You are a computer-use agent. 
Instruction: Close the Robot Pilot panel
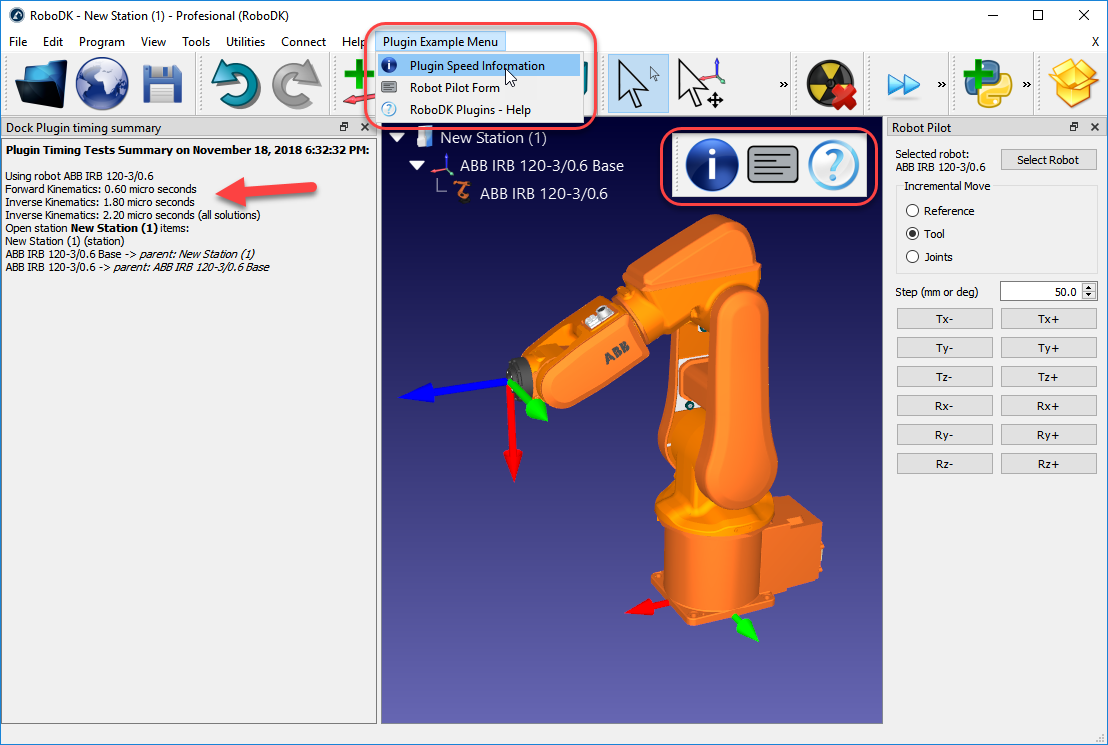[x=1095, y=127]
